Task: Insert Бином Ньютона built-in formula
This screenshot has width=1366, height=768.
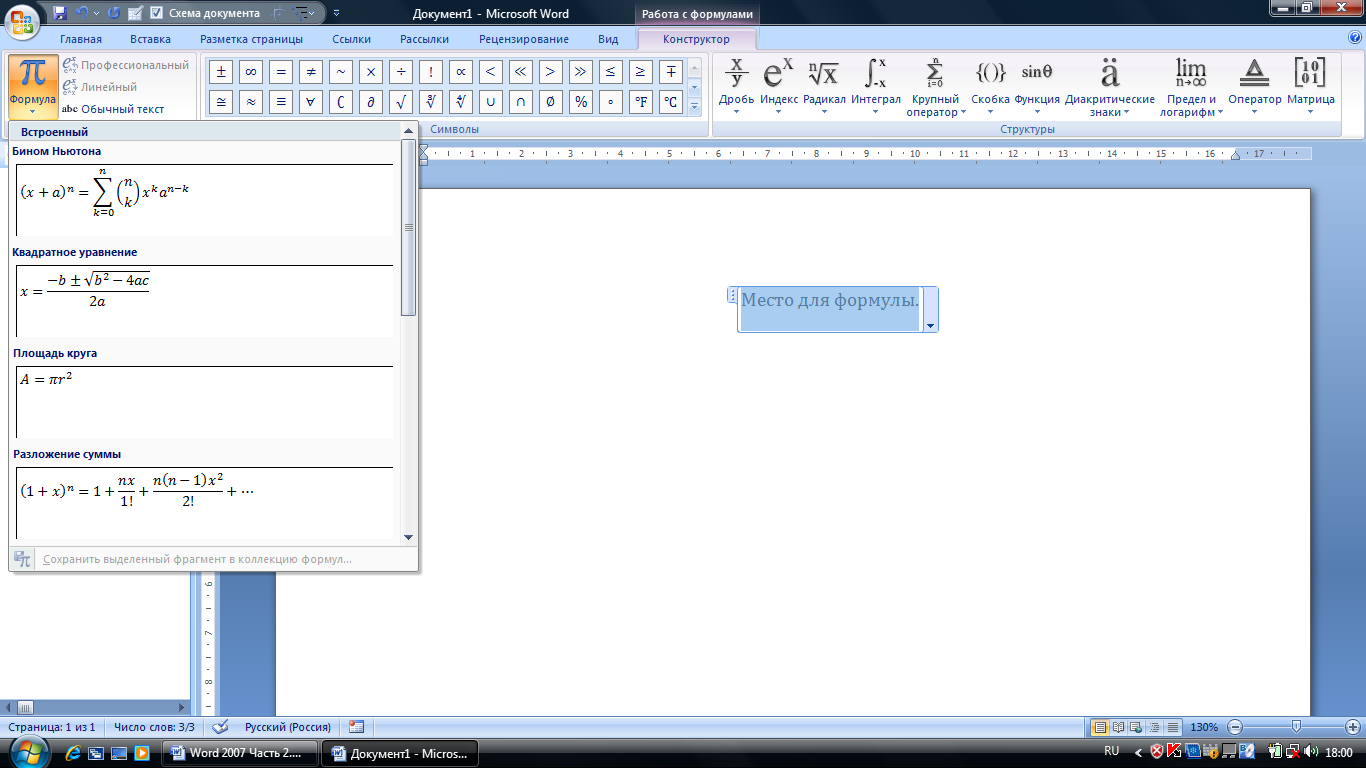Action: (x=205, y=199)
